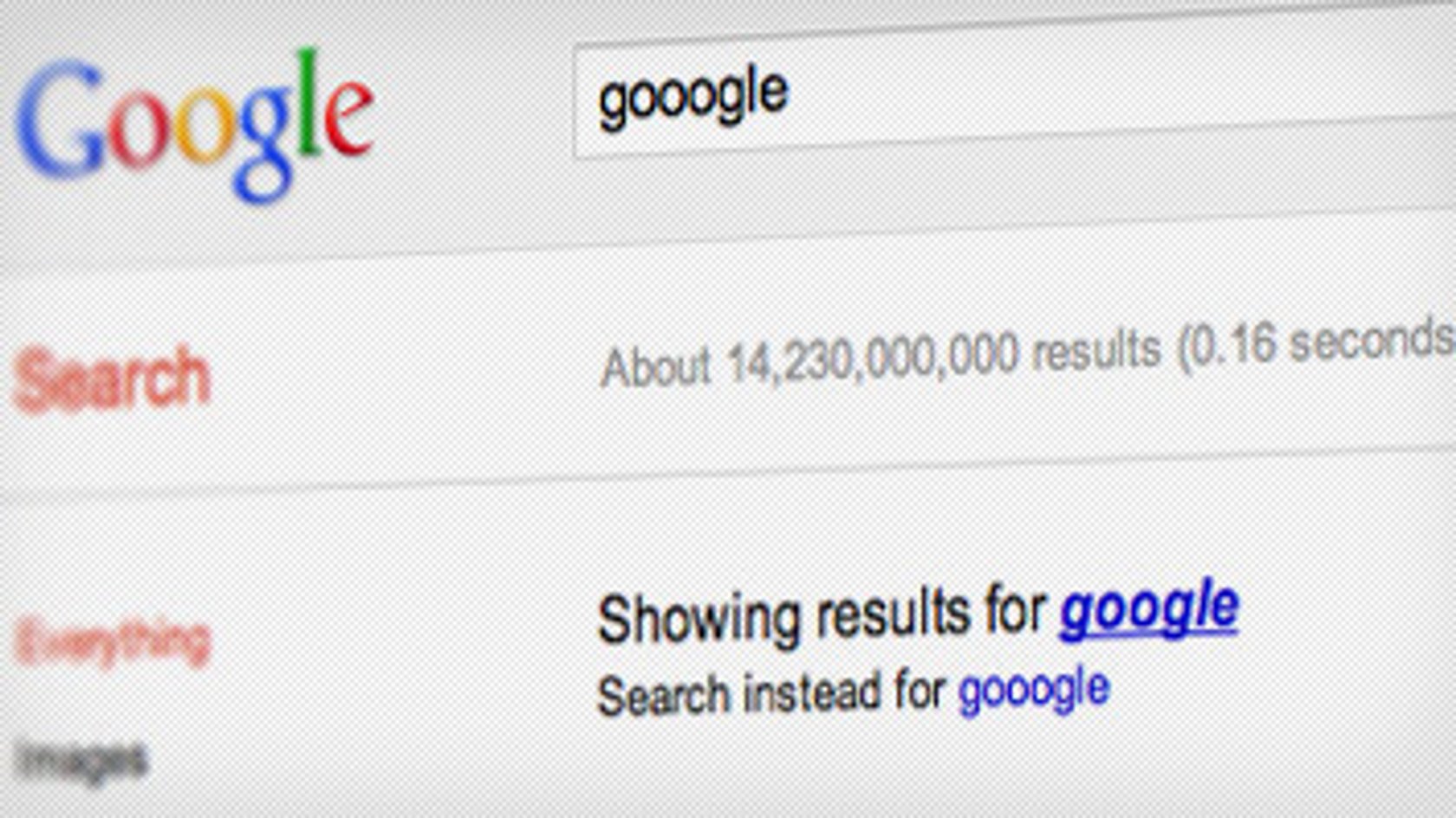Select the Everything filter in sidebar

click(113, 642)
